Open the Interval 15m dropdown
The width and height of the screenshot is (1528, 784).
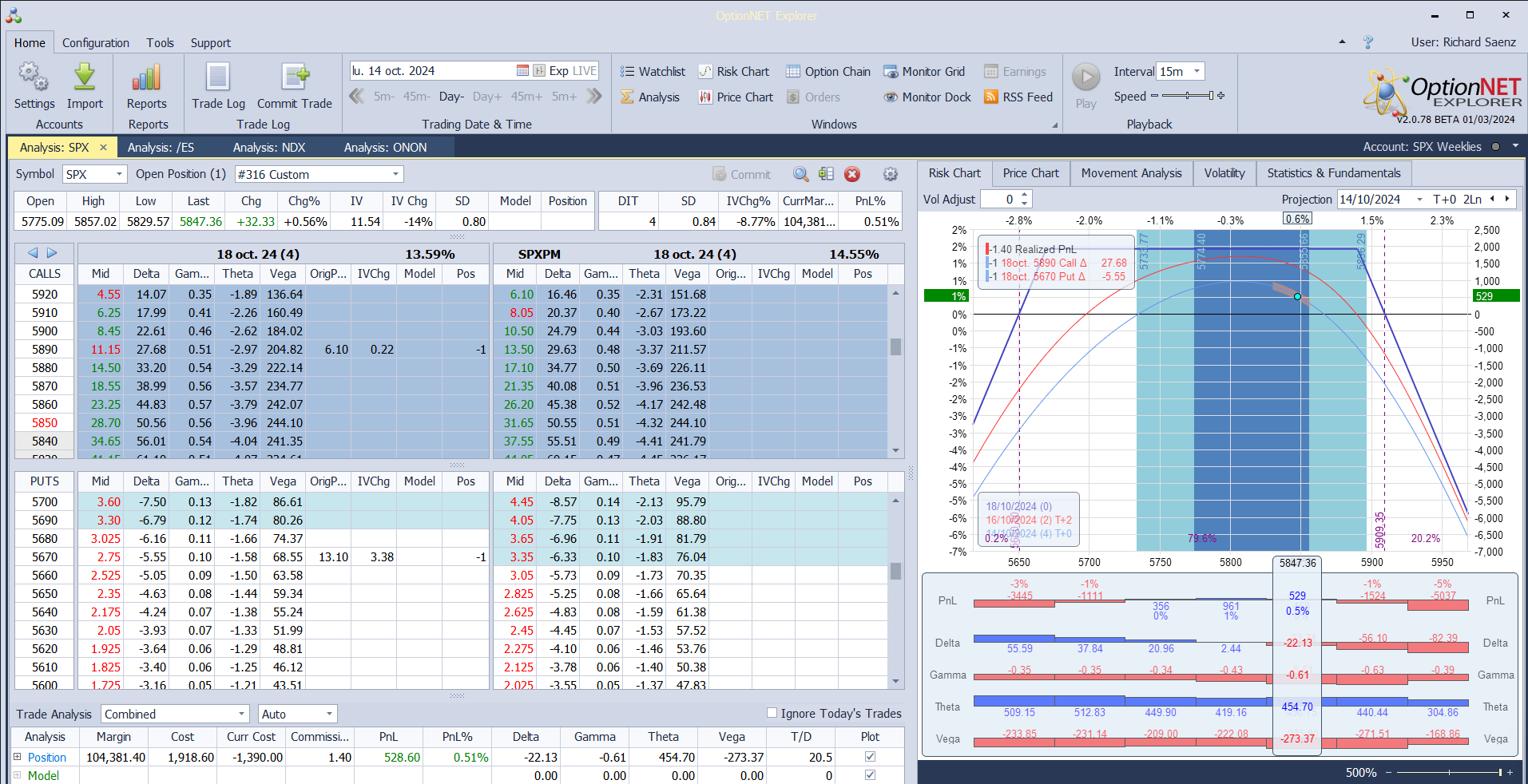tap(1197, 71)
